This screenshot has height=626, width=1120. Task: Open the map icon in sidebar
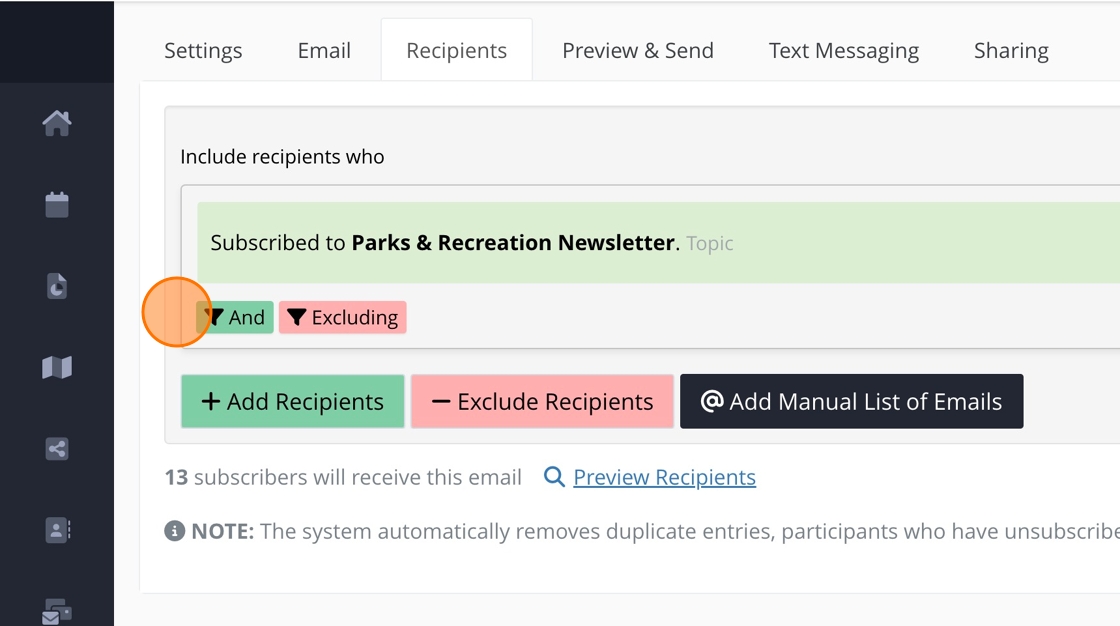pyautogui.click(x=57, y=368)
